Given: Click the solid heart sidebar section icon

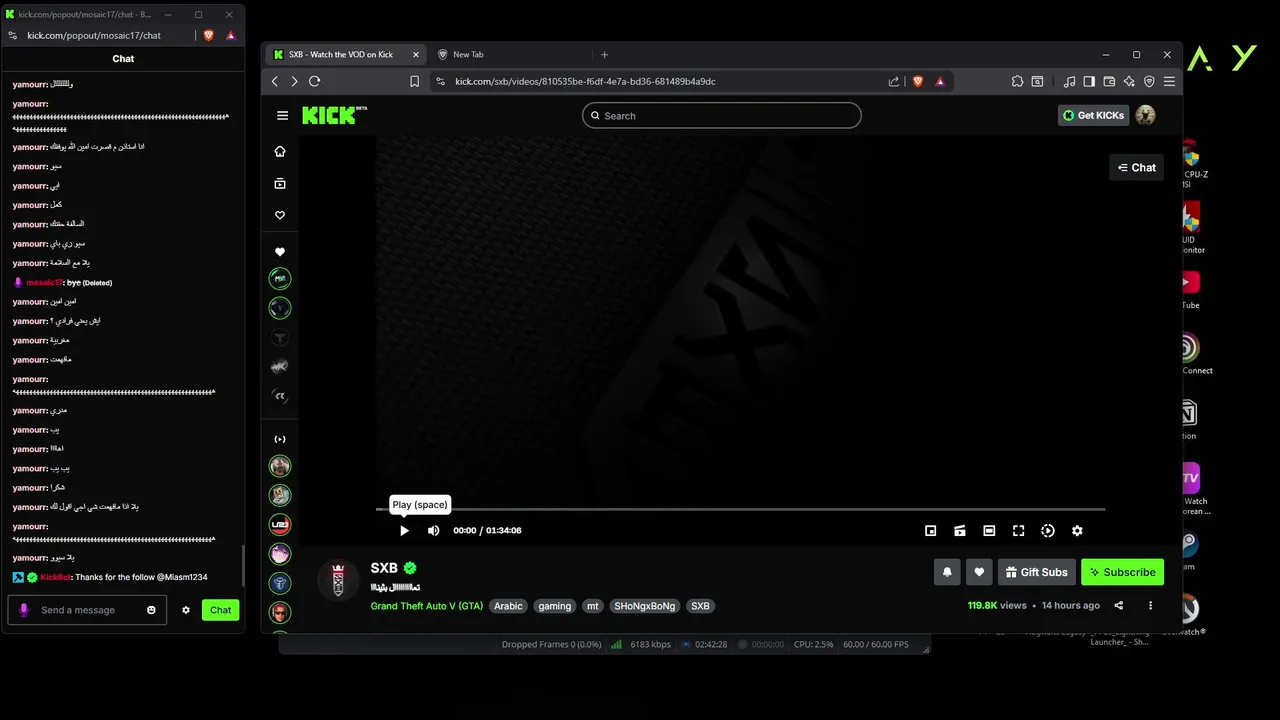Looking at the screenshot, I should [x=280, y=252].
